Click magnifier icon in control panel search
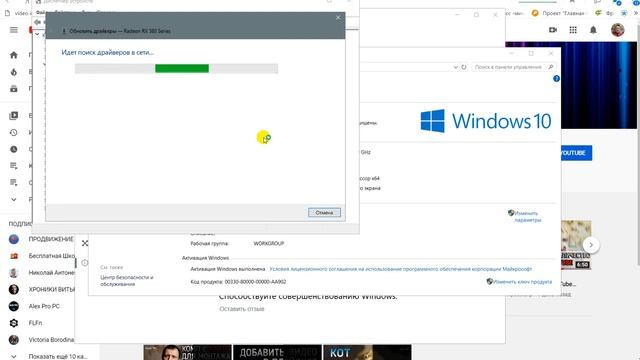 [551, 67]
